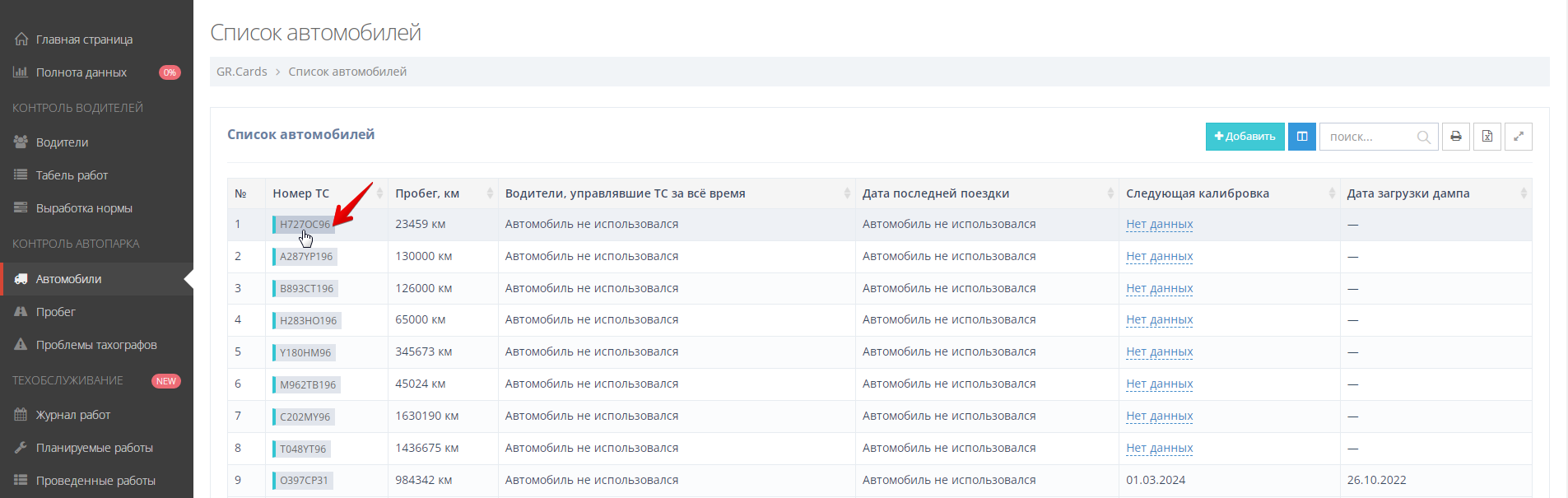Focus the поиск search field
The width and height of the screenshot is (1568, 498).
tap(1370, 137)
